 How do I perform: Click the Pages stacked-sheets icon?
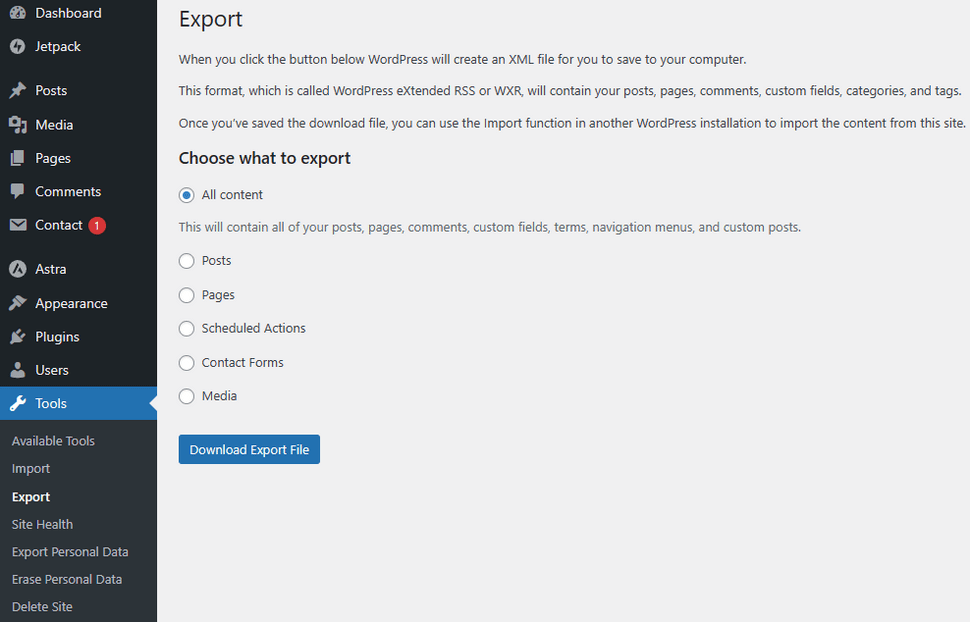click(18, 158)
